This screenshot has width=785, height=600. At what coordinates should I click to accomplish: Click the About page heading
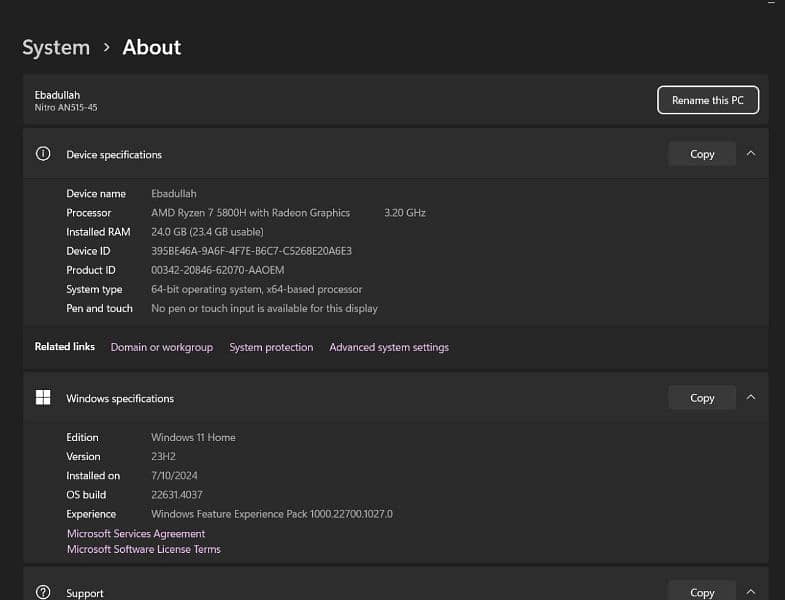pyautogui.click(x=152, y=47)
